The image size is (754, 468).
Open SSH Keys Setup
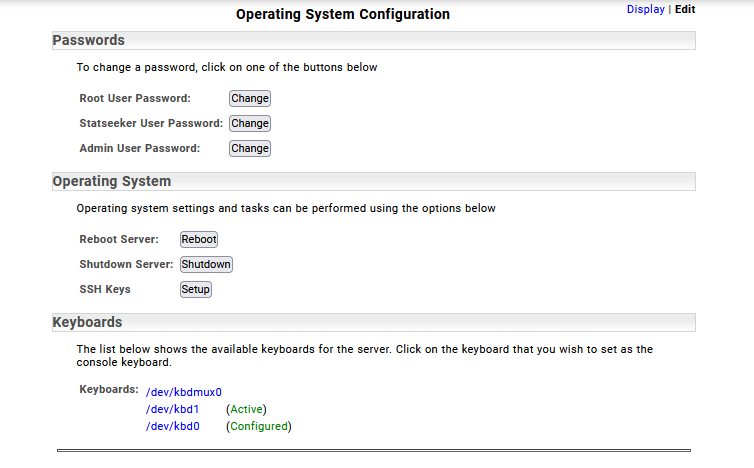point(196,289)
